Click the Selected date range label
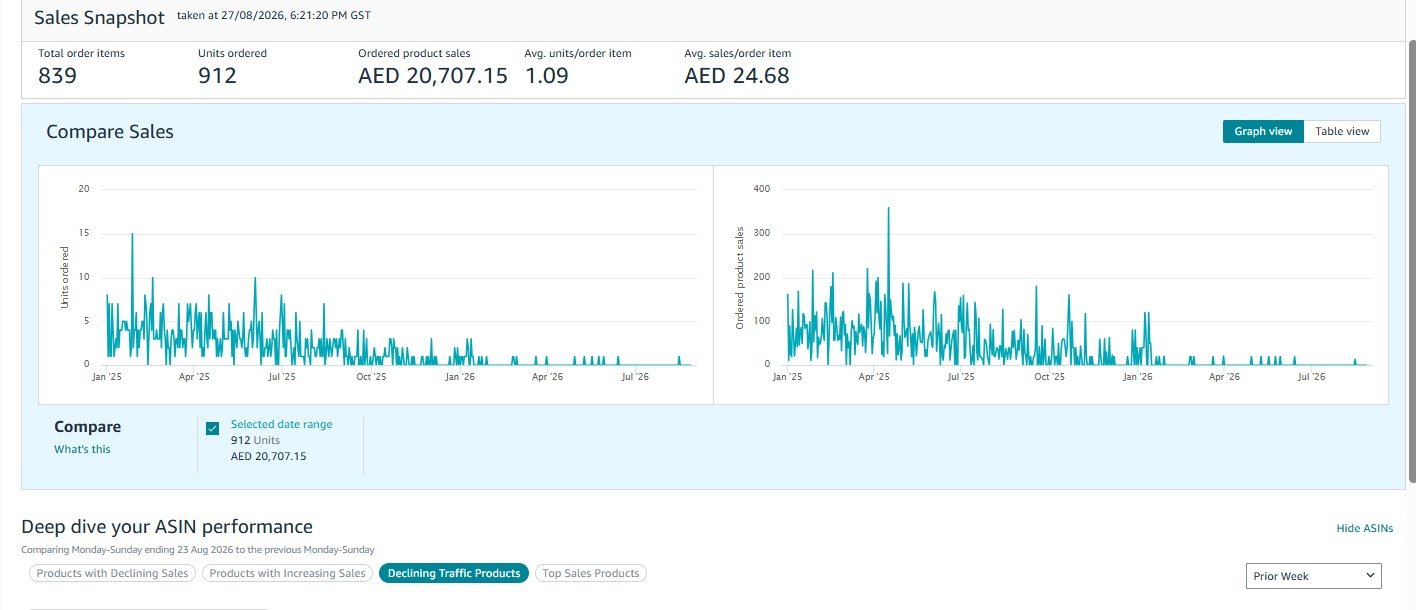The height and width of the screenshot is (610, 1416). coord(281,424)
